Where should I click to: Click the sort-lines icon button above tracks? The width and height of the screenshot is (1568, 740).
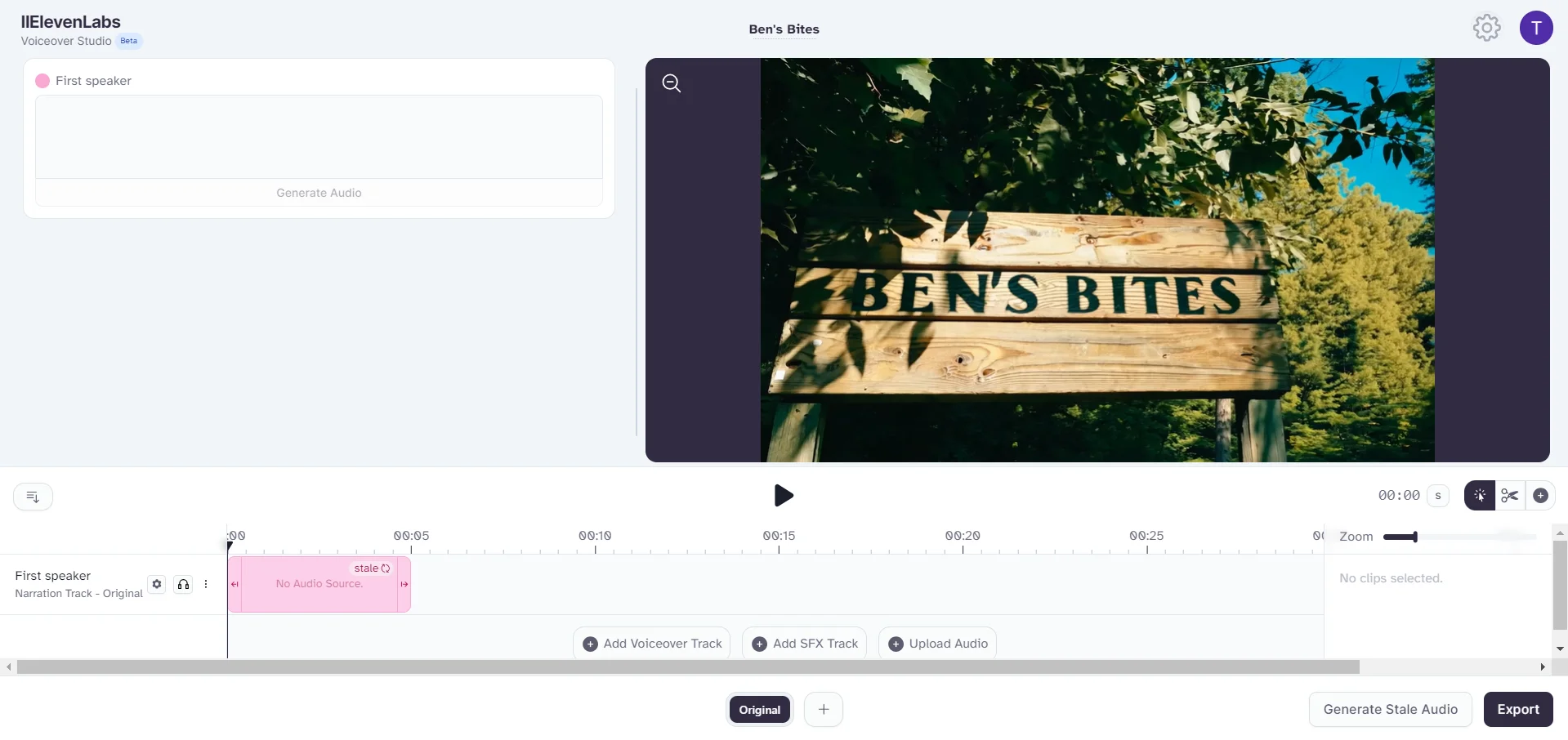[x=34, y=497]
